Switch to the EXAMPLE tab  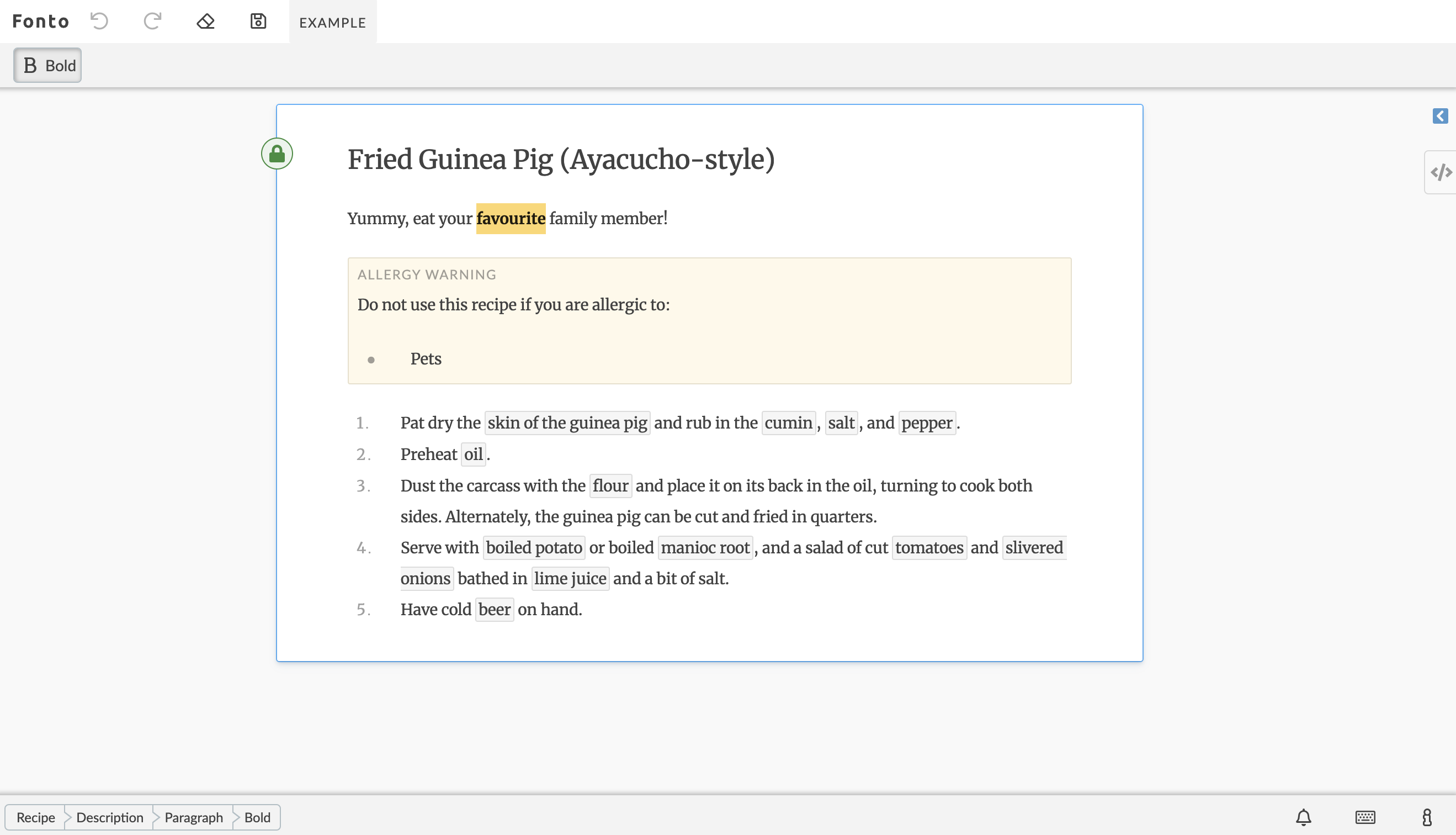[x=332, y=22]
